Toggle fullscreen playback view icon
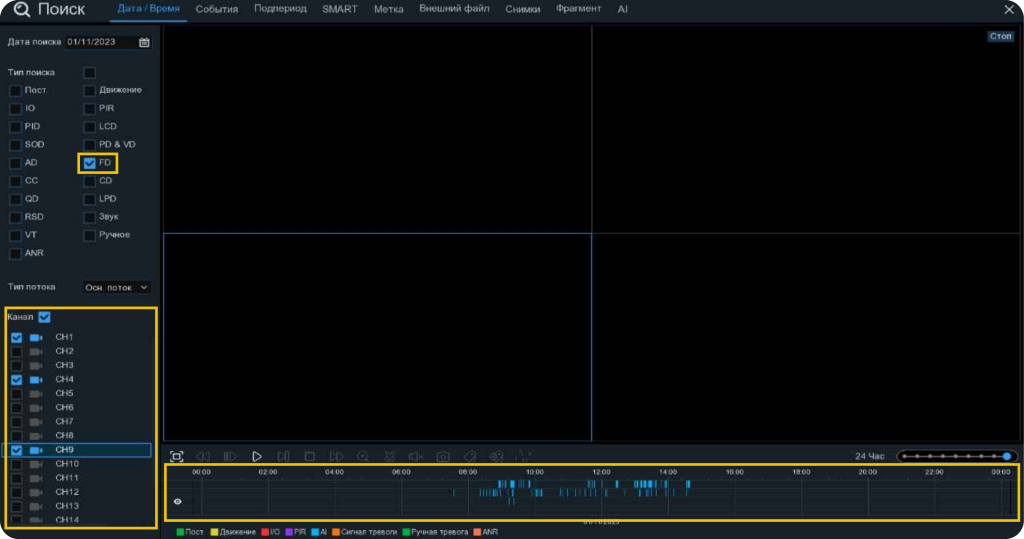This screenshot has height=539, width=1024. 176,456
